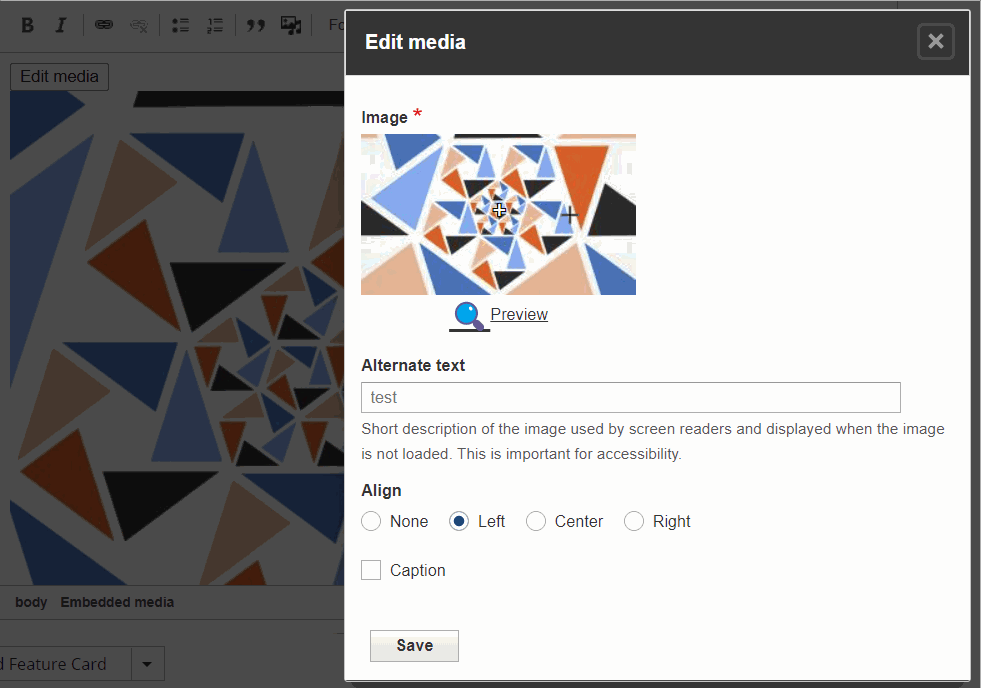Open the Feature Card dropdown arrow

[146, 663]
